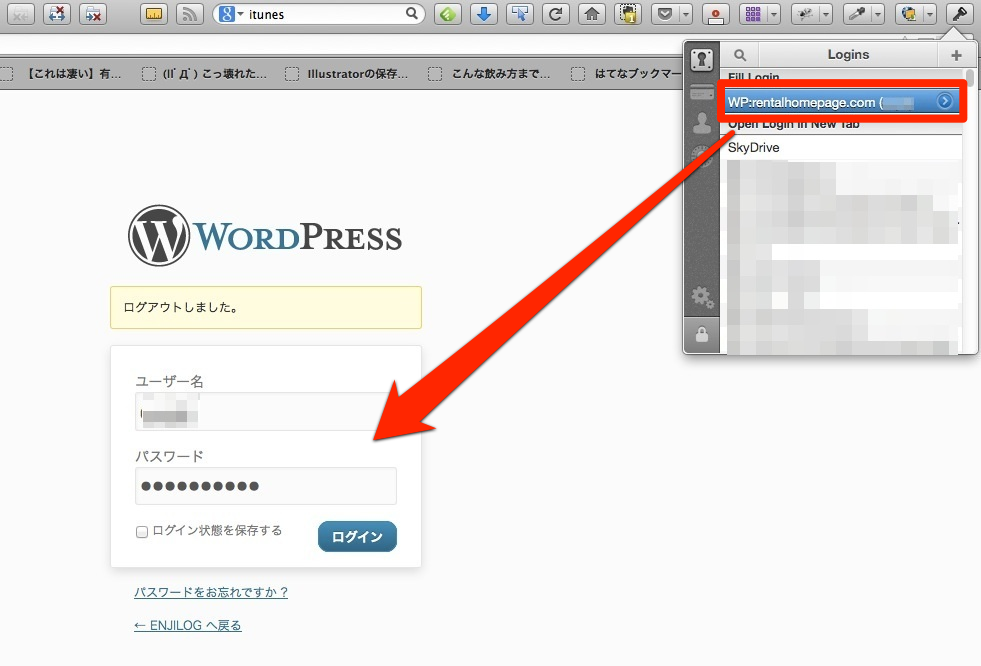Screen dimensions: 981x666
Task: Click the satellite-like toolbar icon
Action: [x=805, y=14]
